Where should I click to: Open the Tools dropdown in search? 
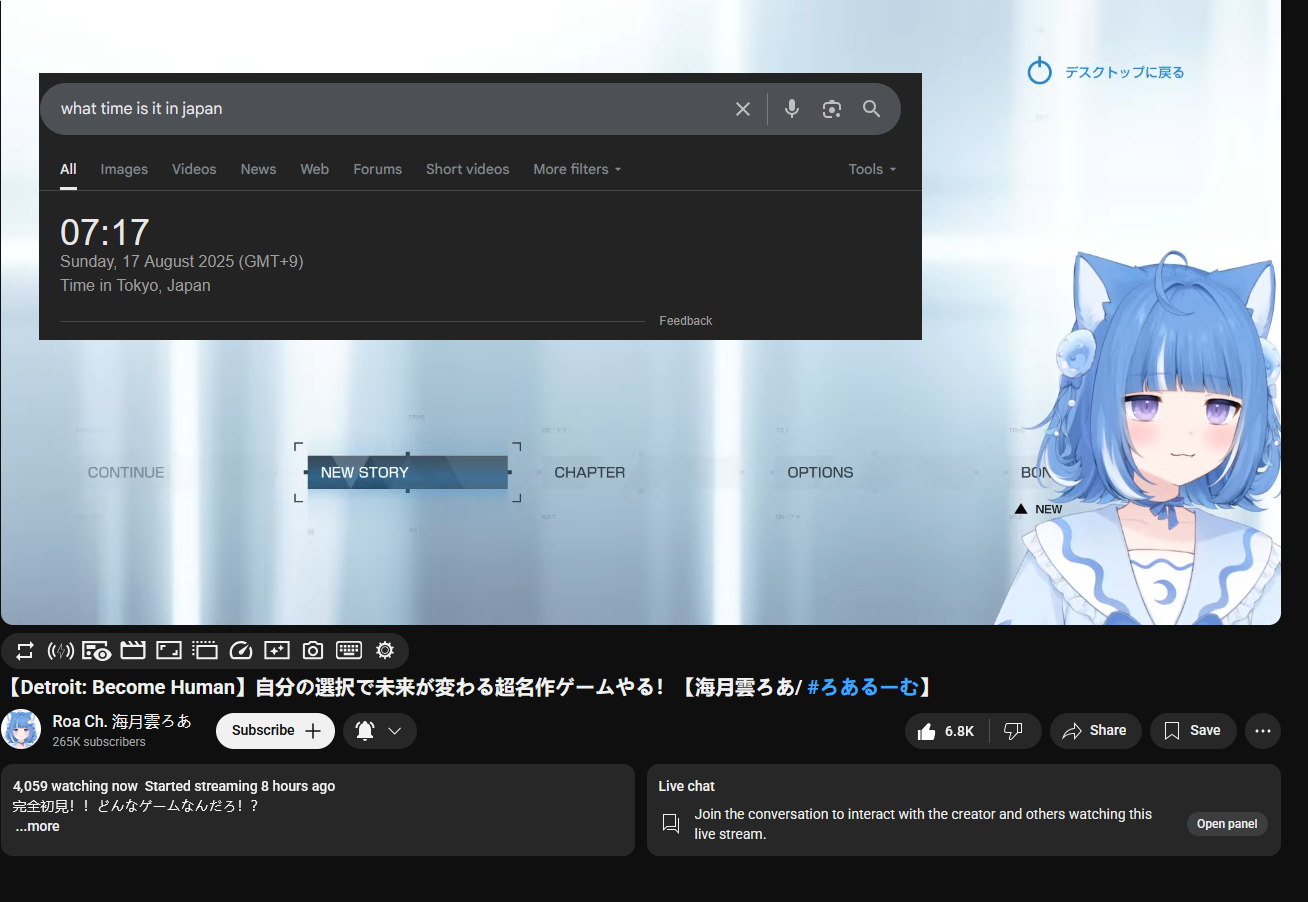tap(872, 169)
